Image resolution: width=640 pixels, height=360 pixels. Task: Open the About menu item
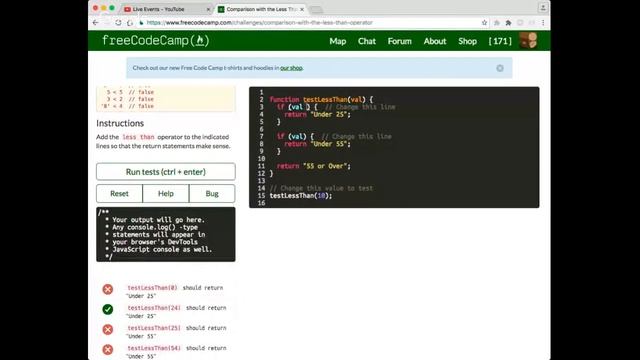(435, 41)
